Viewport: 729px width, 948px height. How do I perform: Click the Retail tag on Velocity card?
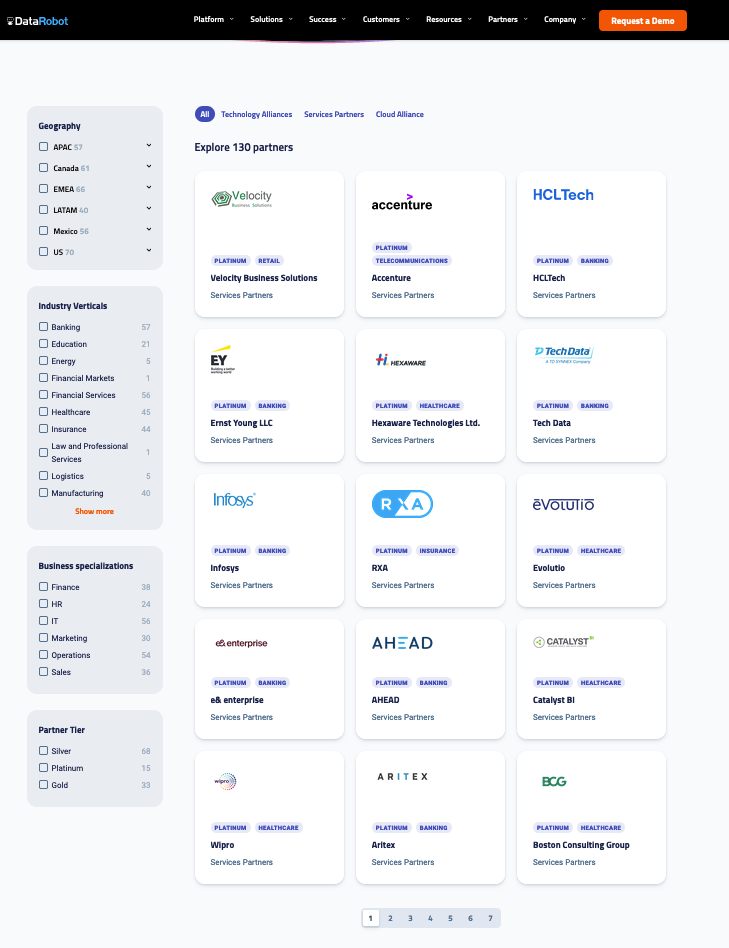269,261
